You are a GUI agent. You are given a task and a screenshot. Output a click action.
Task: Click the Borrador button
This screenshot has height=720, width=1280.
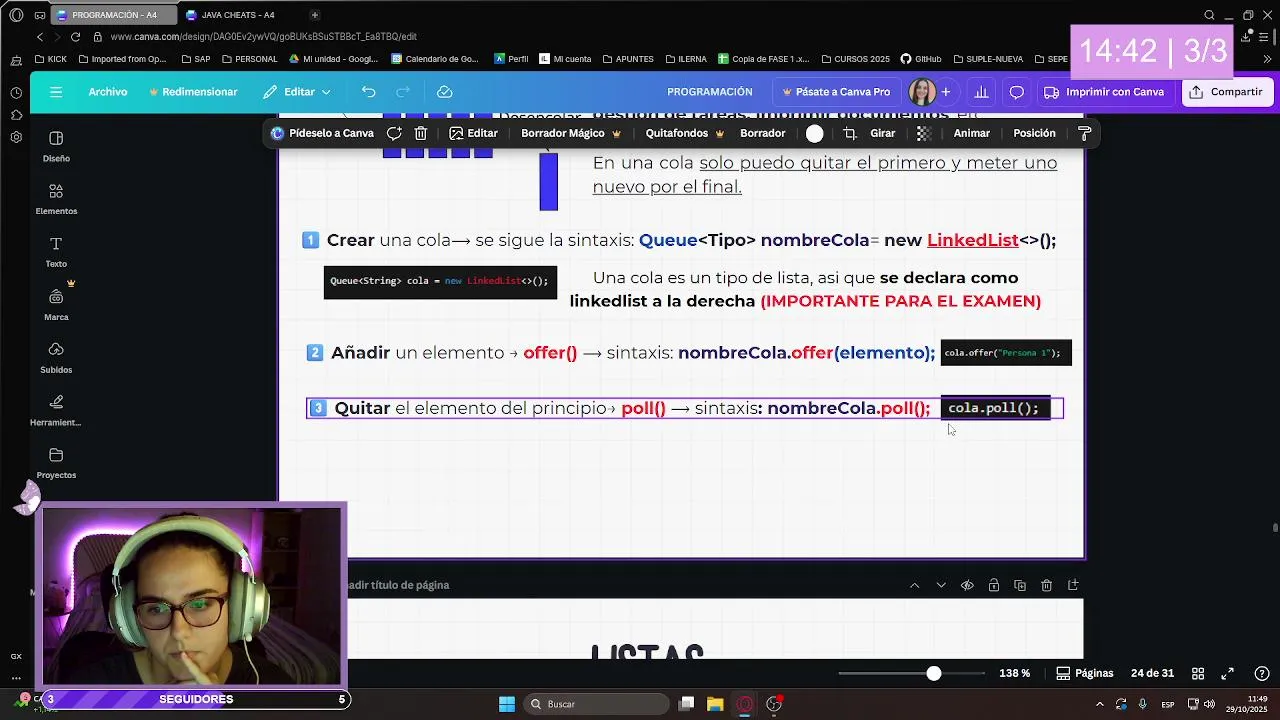[x=762, y=133]
